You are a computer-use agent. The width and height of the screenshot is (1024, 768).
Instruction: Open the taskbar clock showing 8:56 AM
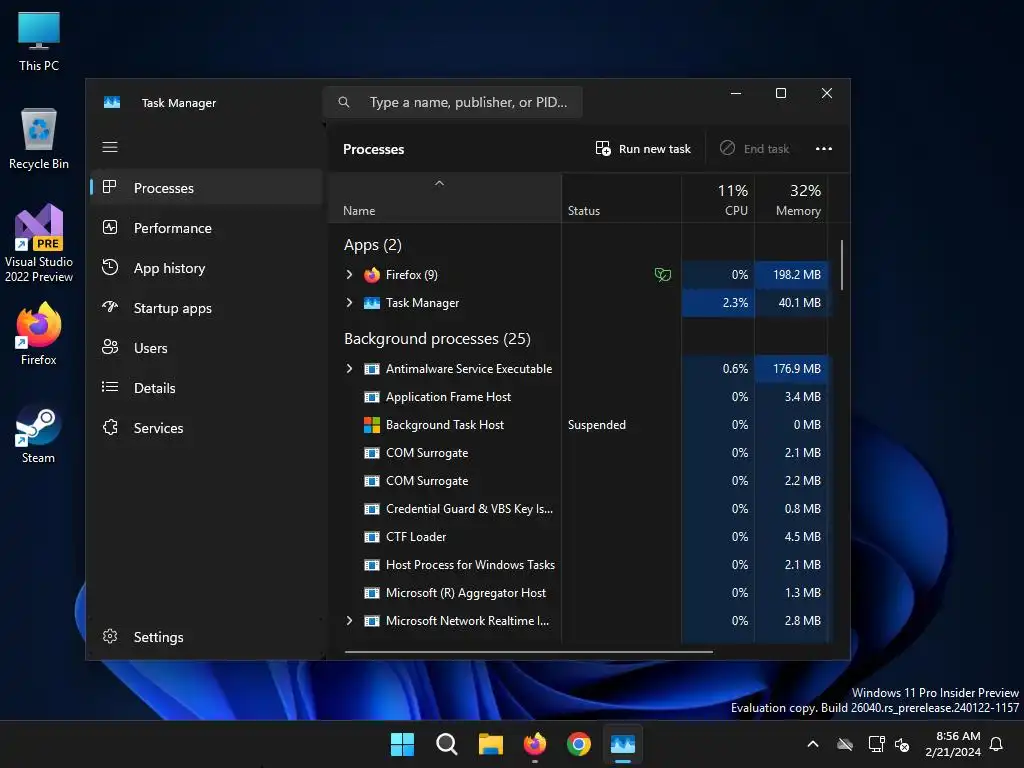tap(953, 744)
